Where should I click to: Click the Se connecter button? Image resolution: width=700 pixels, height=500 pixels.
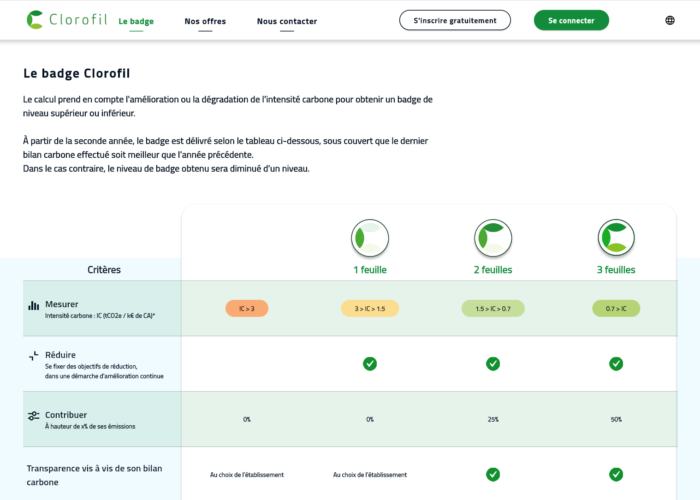(x=571, y=21)
